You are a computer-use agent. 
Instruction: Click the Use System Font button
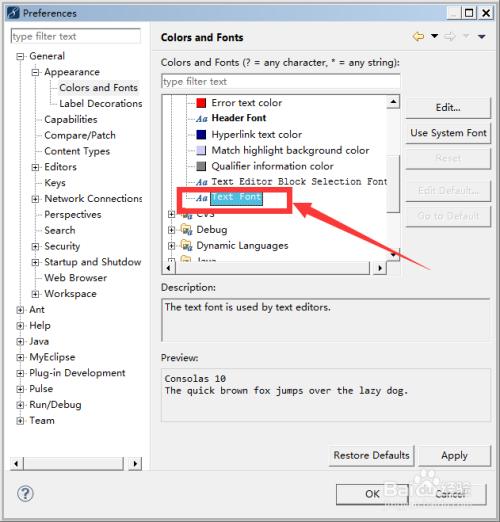pos(448,133)
